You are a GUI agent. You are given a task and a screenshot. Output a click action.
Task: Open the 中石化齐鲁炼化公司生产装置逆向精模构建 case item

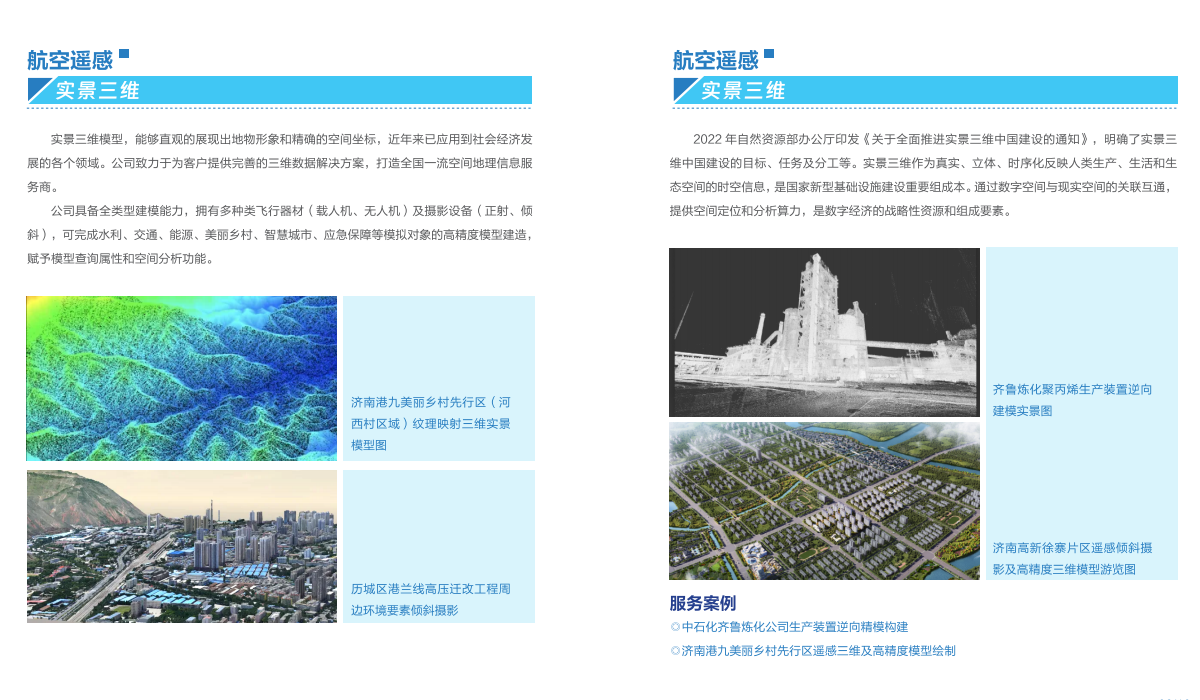click(x=795, y=627)
